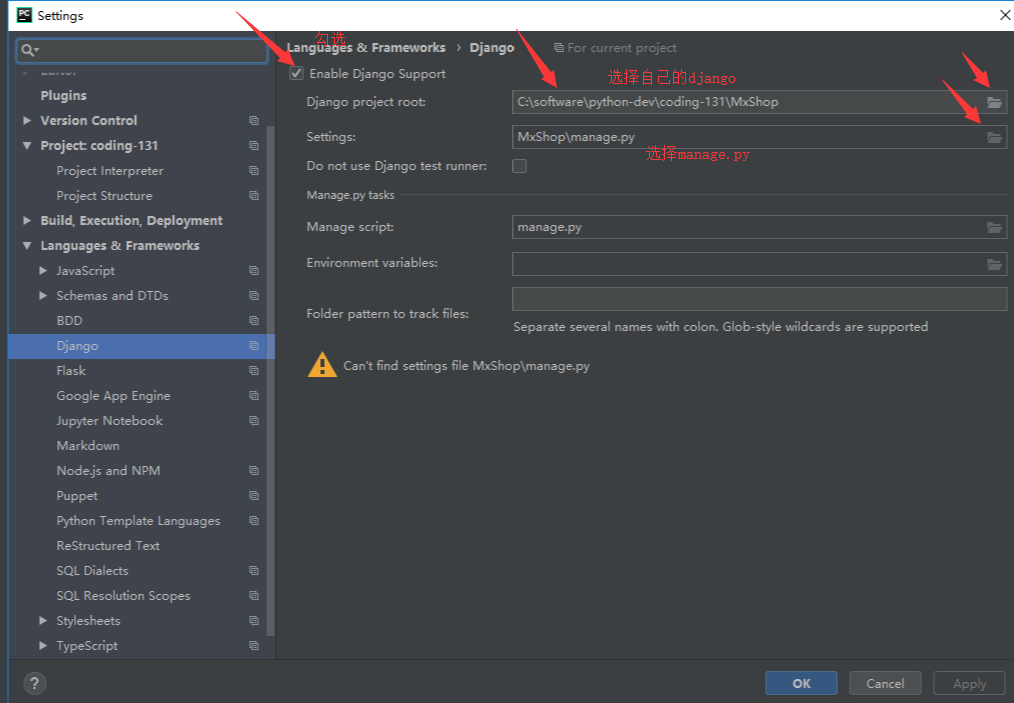Click Folder pattern to track files field

click(759, 299)
